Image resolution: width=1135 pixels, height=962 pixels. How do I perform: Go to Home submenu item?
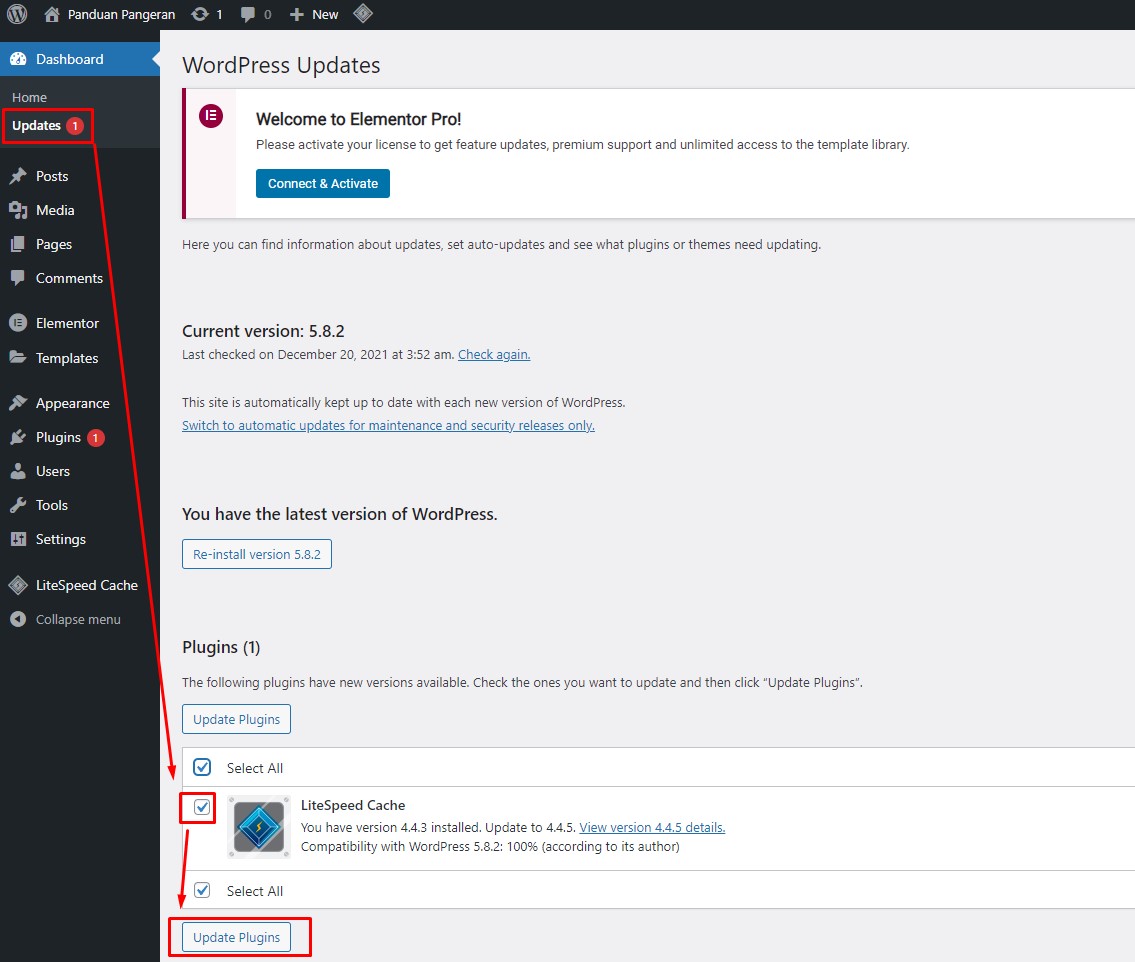(29, 97)
